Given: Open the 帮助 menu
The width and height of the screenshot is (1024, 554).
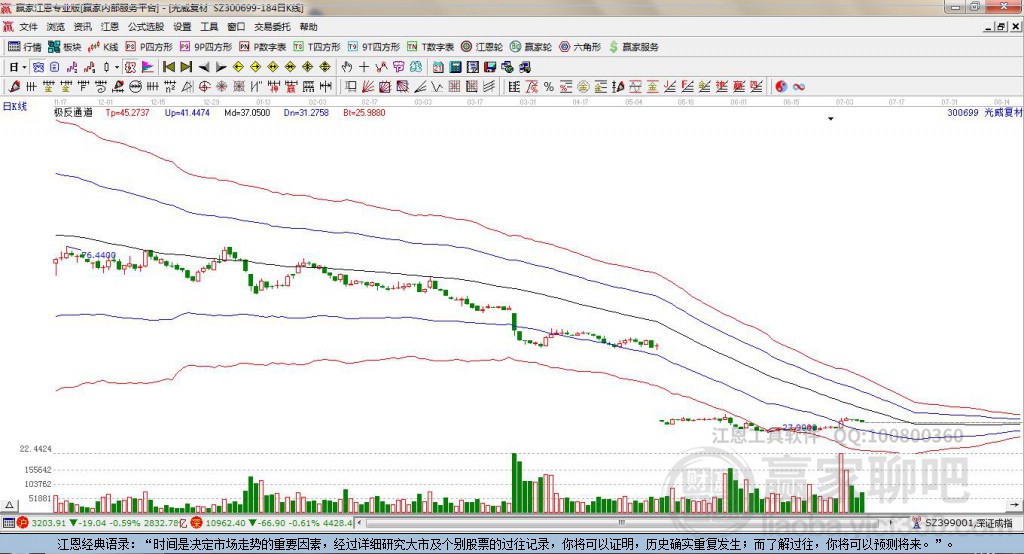Looking at the screenshot, I should 308,27.
